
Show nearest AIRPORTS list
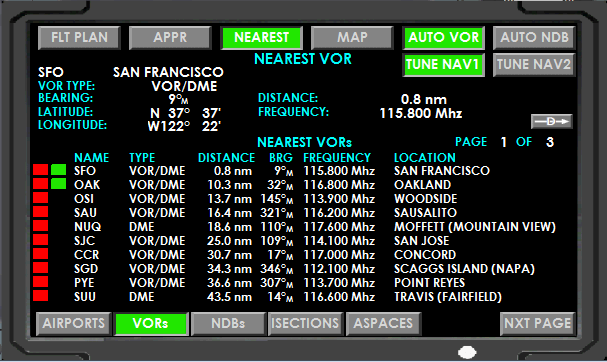coord(74,324)
